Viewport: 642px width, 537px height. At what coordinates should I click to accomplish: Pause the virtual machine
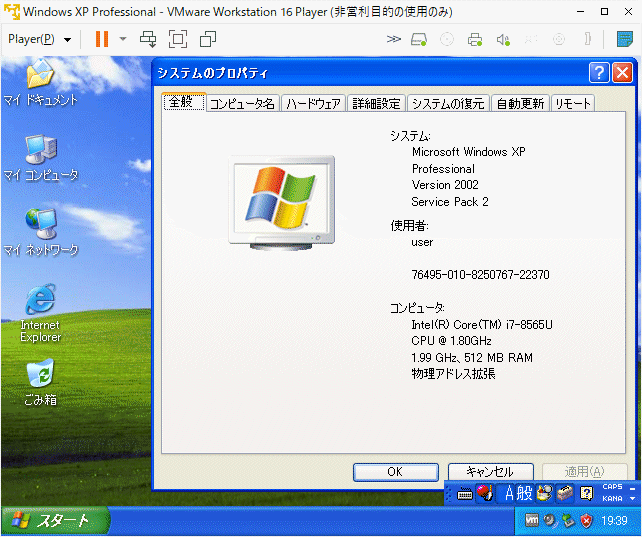pyautogui.click(x=102, y=39)
